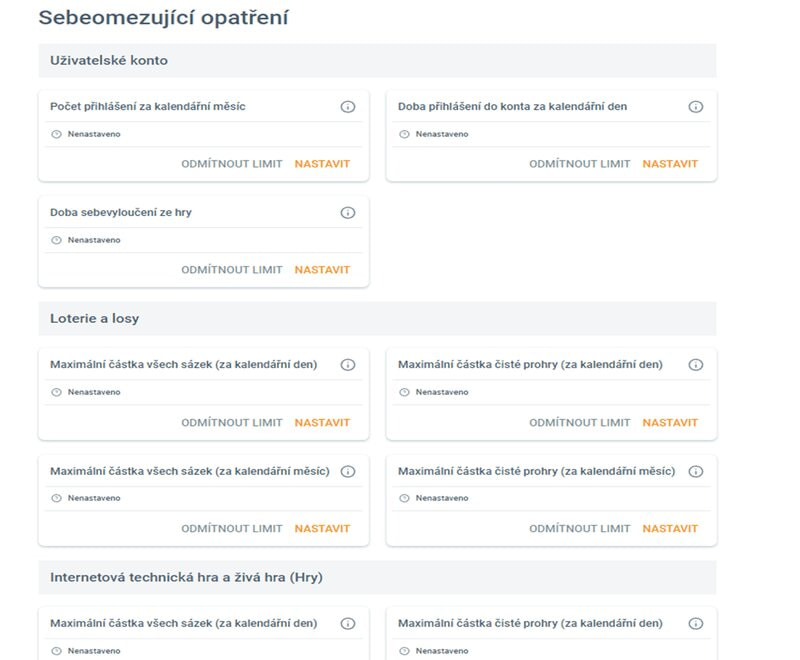The image size is (800, 660).
Task: Open info for Hry section čisté prohry limit
Action: (x=696, y=623)
